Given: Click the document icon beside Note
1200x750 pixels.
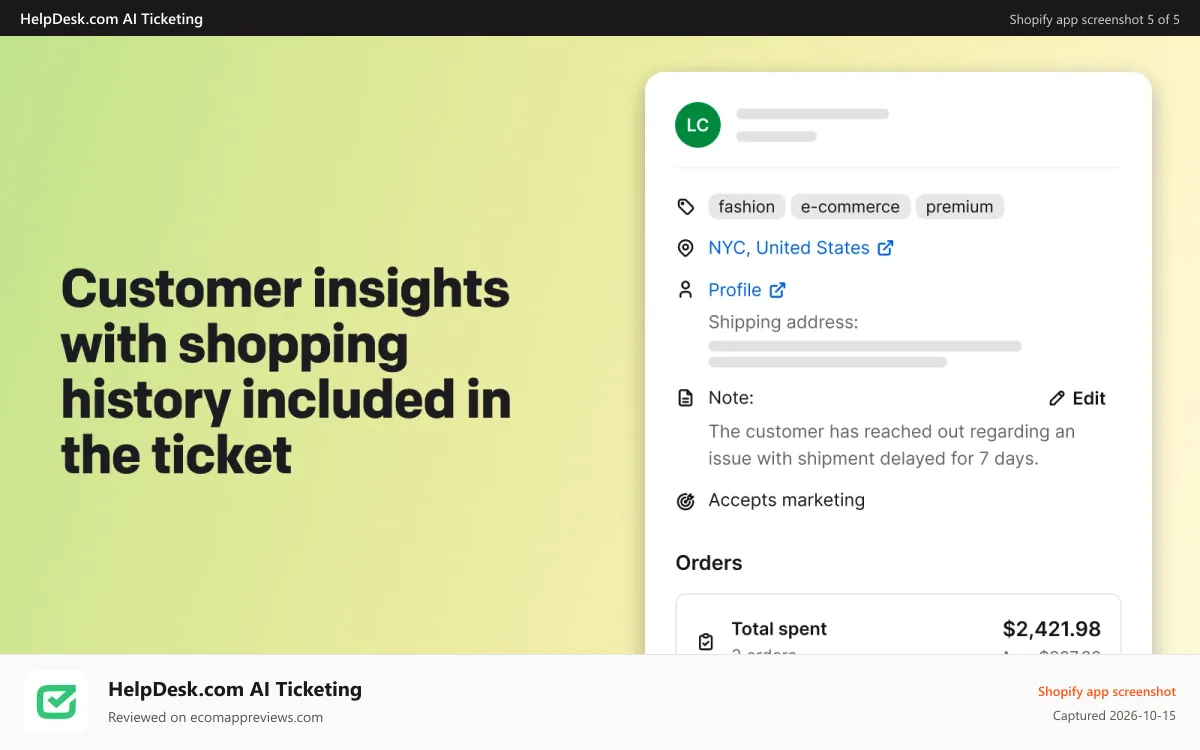Looking at the screenshot, I should [x=686, y=398].
